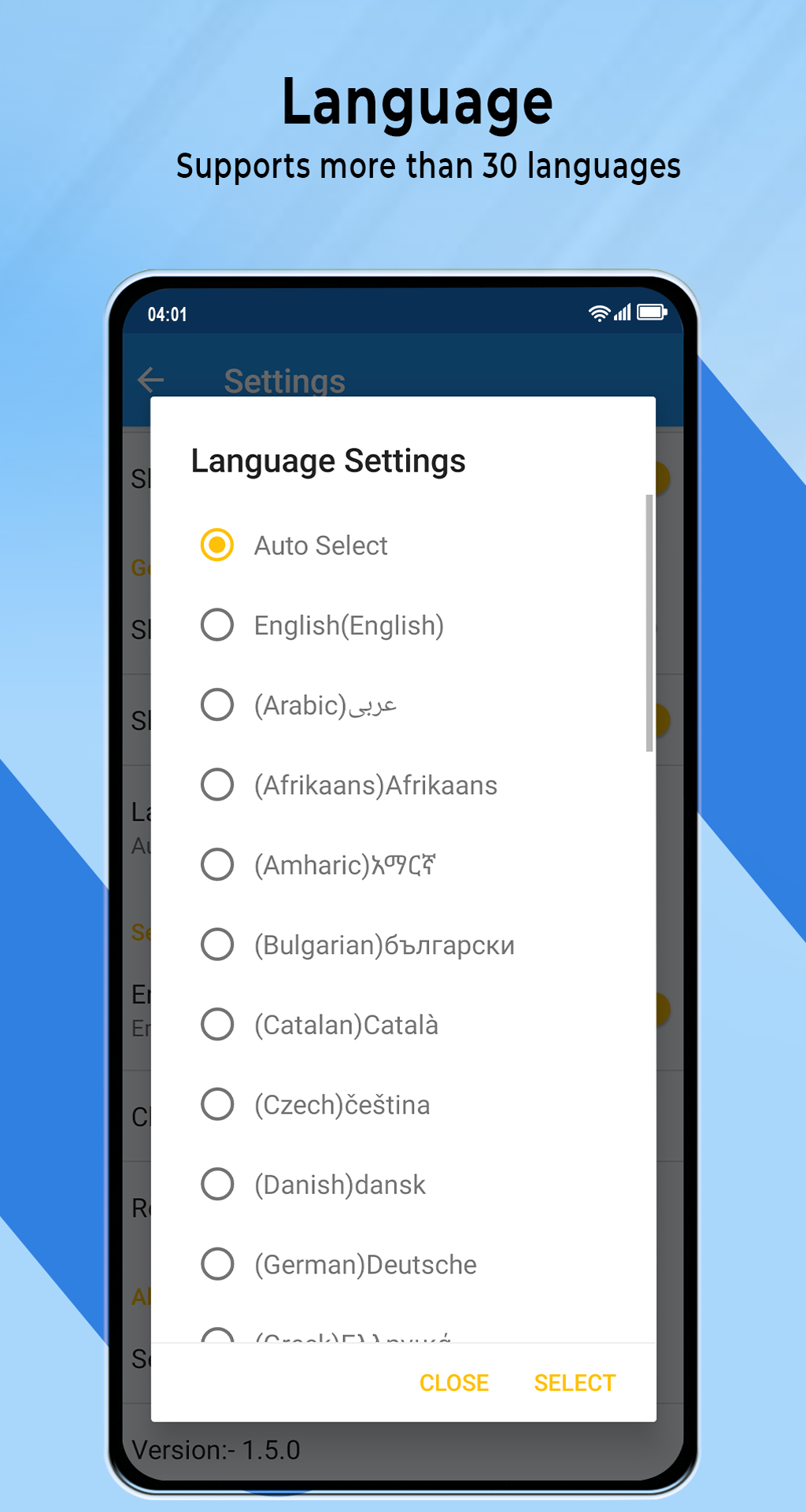The height and width of the screenshot is (1512, 806).
Task: Click the Wi-Fi icon in the status bar
Action: [x=598, y=312]
